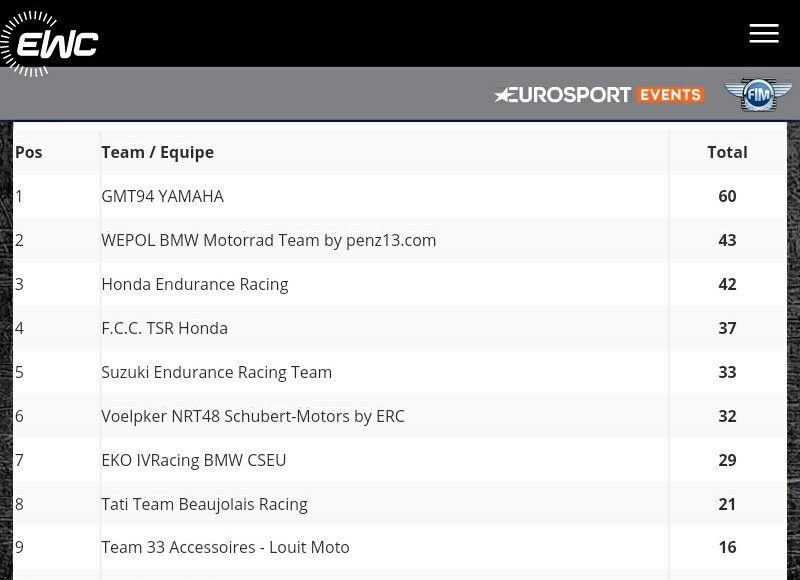
Task: Click the 37 points total cell
Action: coord(727,329)
